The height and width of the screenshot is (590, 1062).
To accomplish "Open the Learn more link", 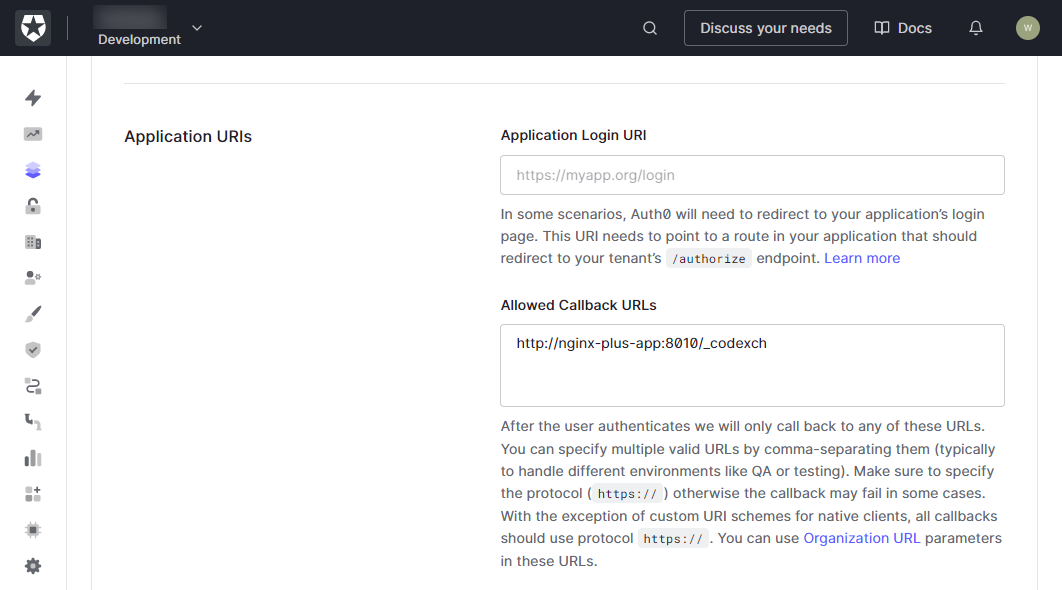I will click(x=861, y=257).
